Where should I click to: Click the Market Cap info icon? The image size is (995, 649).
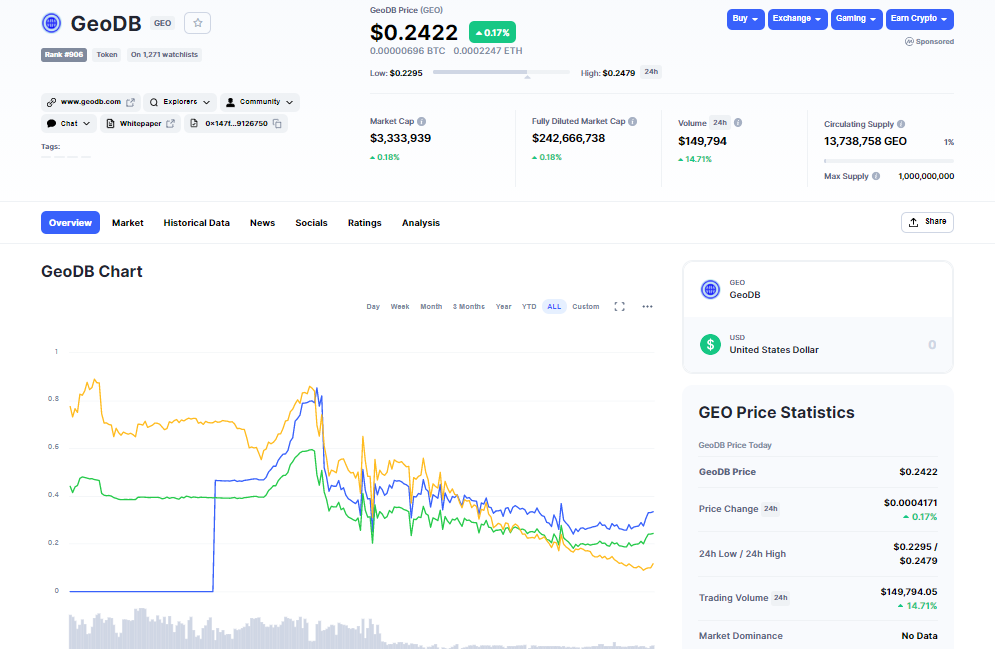coord(422,121)
